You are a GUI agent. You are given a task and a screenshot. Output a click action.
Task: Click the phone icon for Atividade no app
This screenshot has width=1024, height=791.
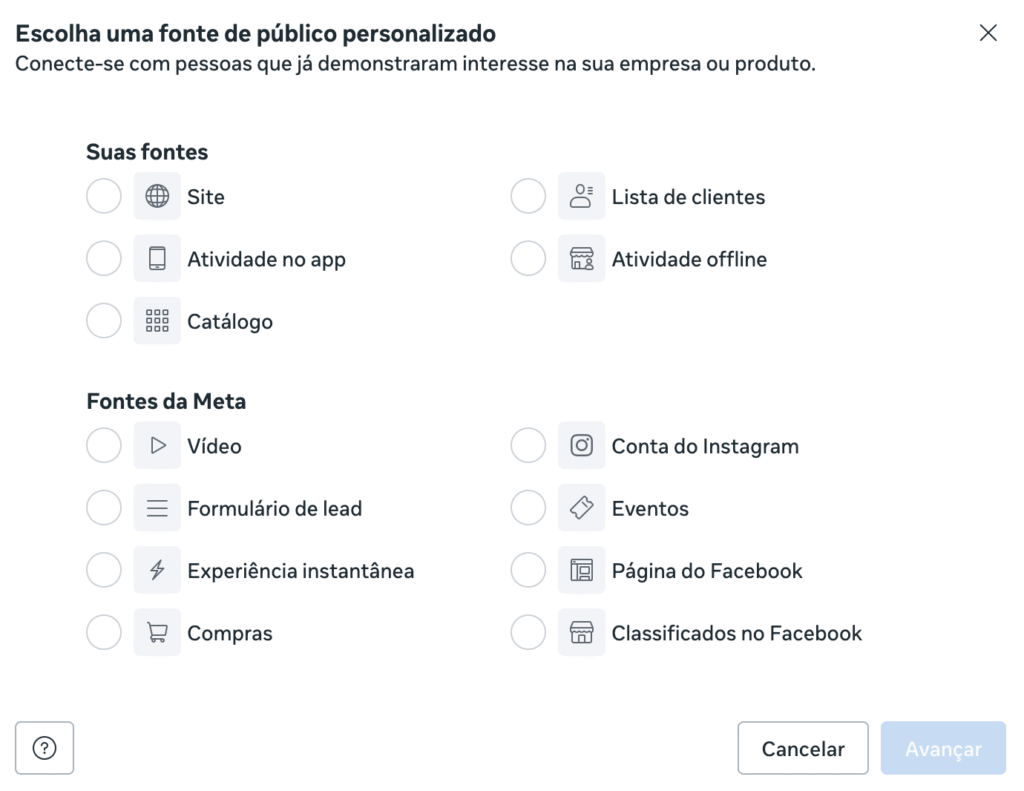click(157, 259)
